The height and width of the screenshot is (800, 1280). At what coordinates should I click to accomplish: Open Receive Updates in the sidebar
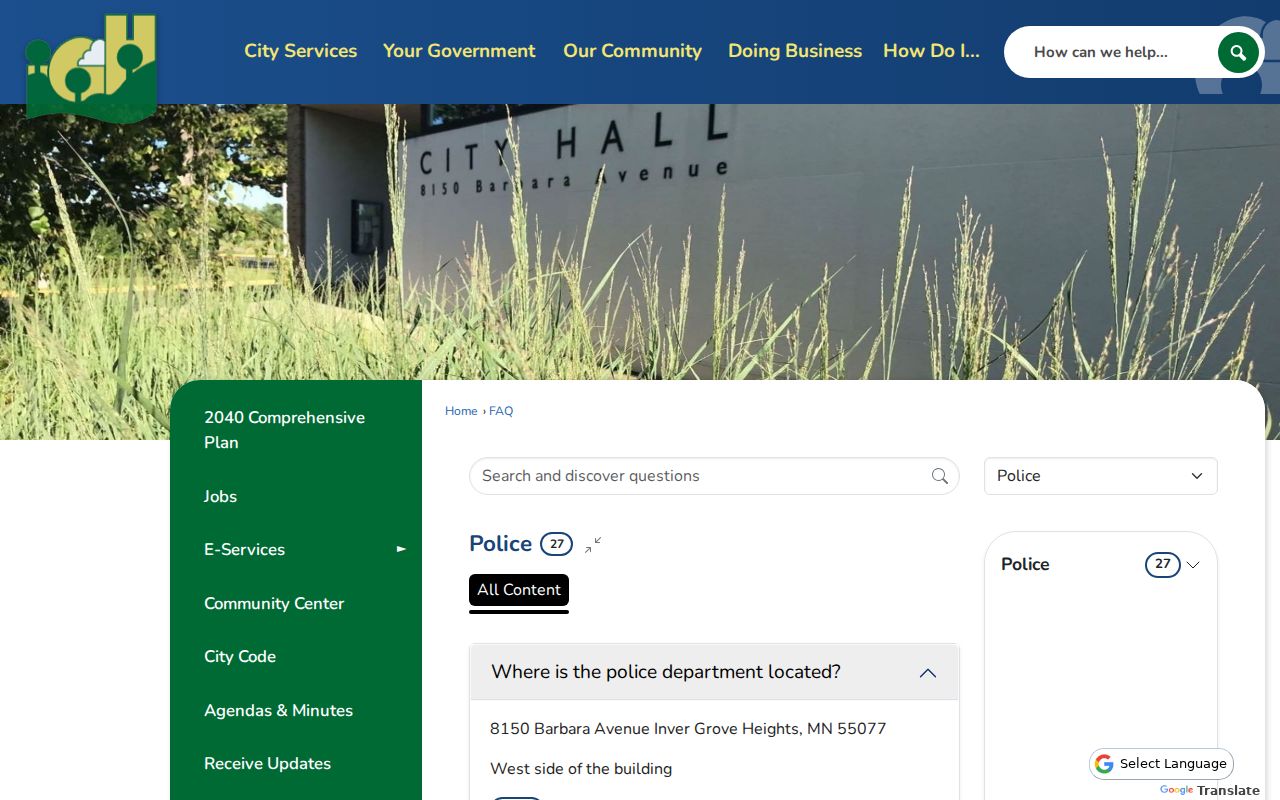tap(267, 763)
